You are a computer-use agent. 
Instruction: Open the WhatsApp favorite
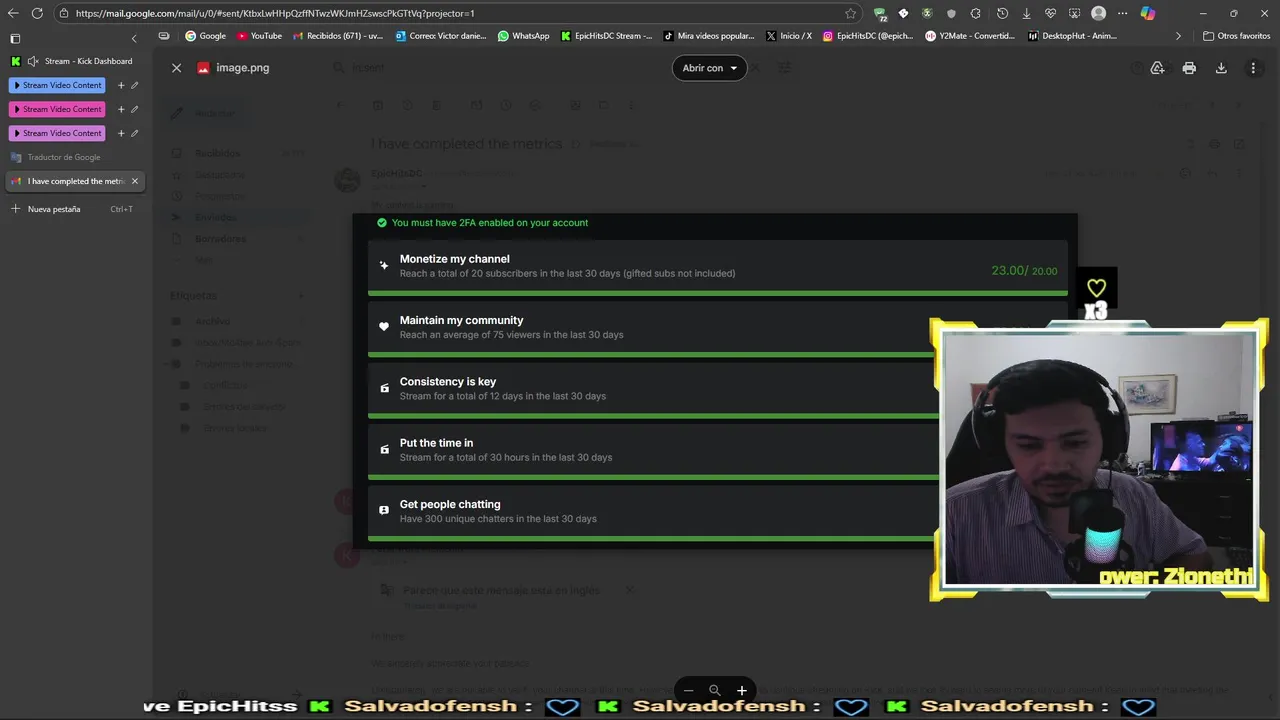[x=524, y=36]
